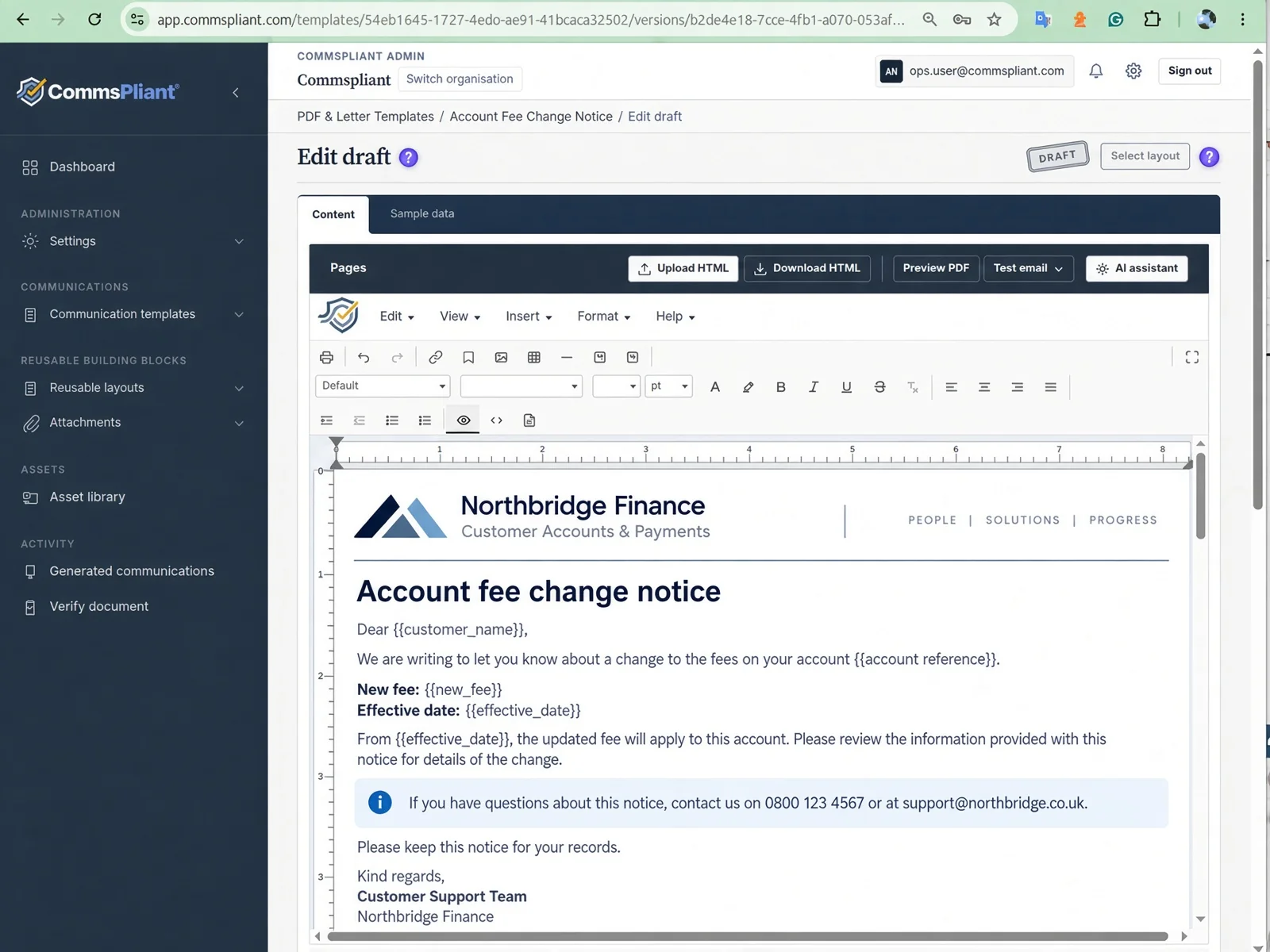Click the Upload HTML button
This screenshot has width=1270, height=952.
pos(683,268)
